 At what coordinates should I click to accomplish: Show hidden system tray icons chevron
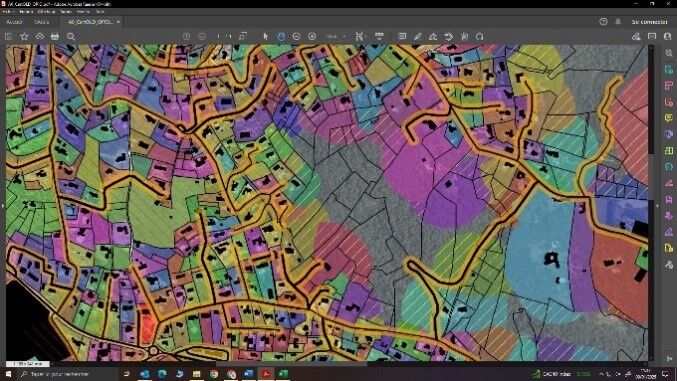[x=602, y=374]
